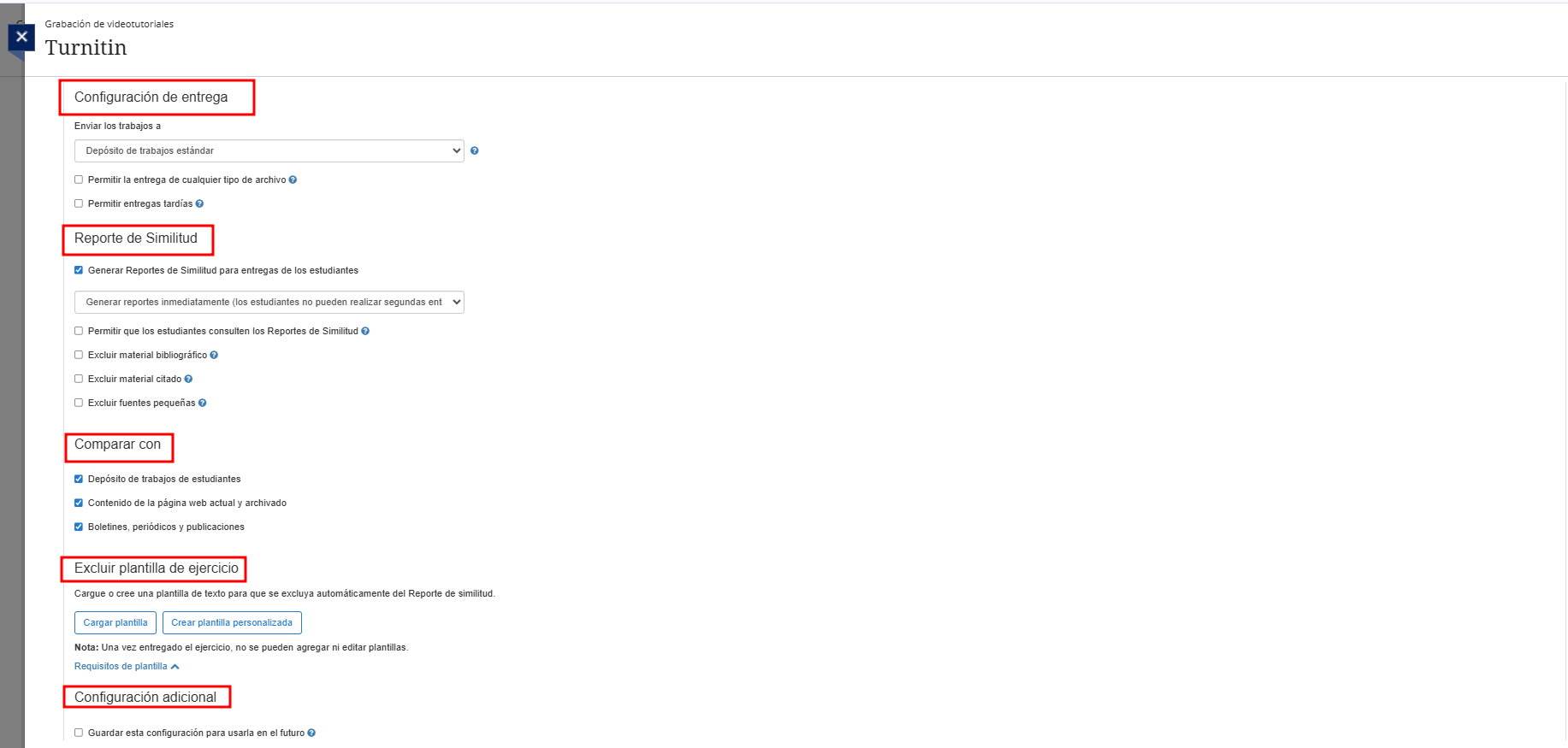
Task: Show help for 'Excluir material citado'
Action: (x=188, y=380)
